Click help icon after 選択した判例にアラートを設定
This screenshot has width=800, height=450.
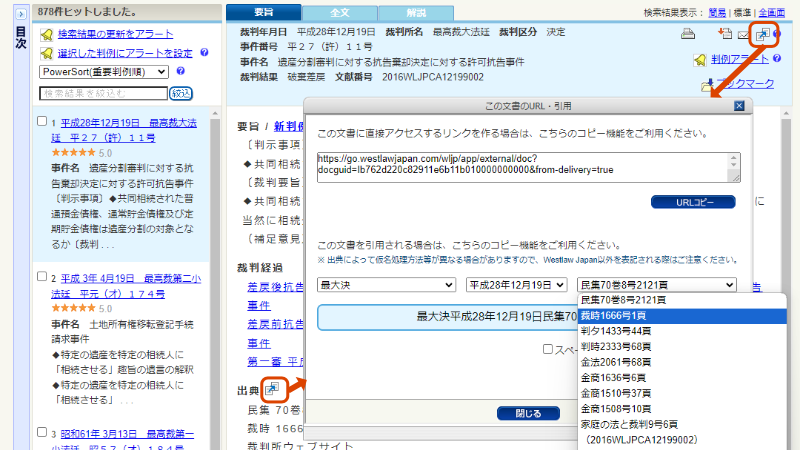click(x=205, y=52)
